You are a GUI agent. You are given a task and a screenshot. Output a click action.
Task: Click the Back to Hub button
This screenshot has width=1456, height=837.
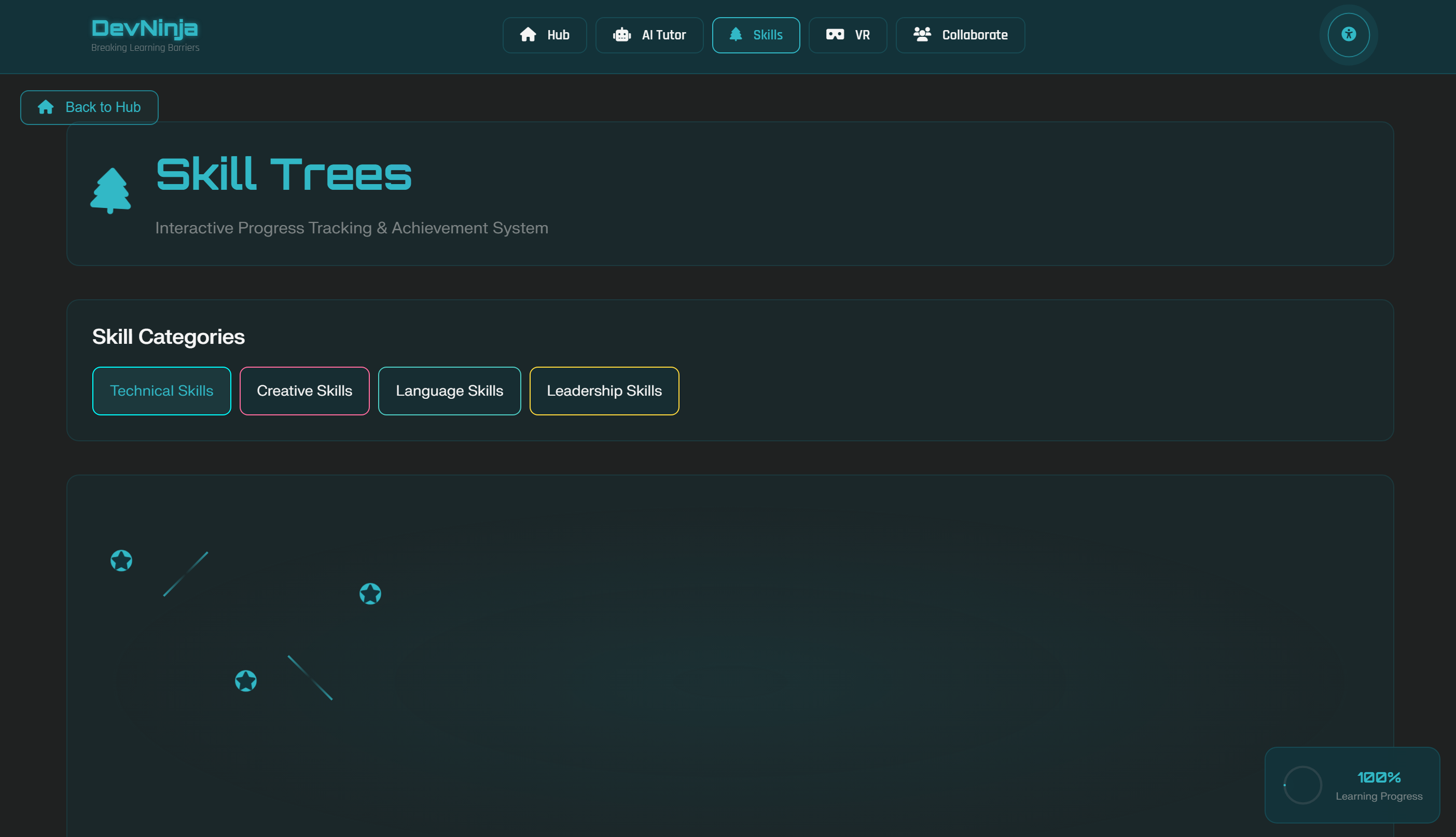point(89,107)
